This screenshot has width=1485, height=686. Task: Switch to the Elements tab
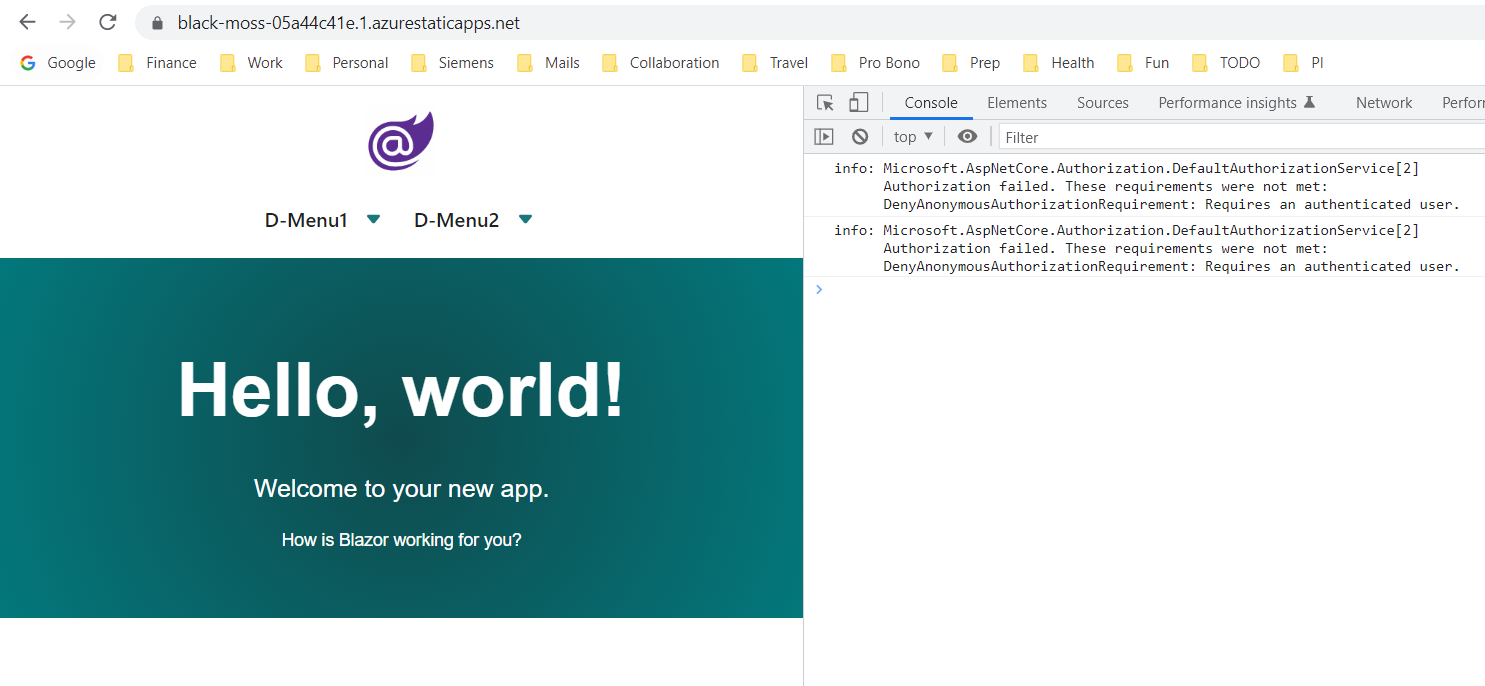point(1016,102)
